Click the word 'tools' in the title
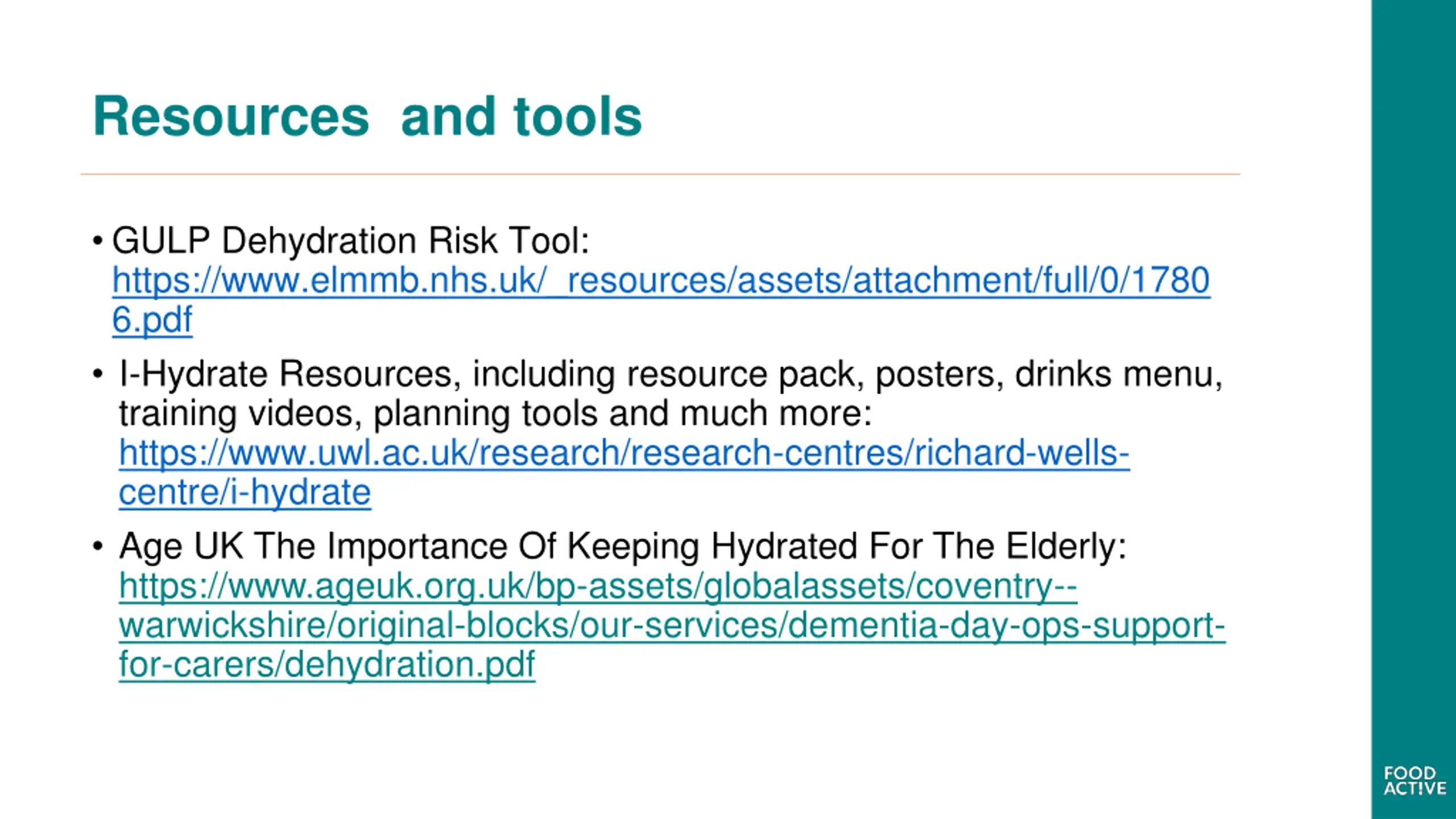 578,117
